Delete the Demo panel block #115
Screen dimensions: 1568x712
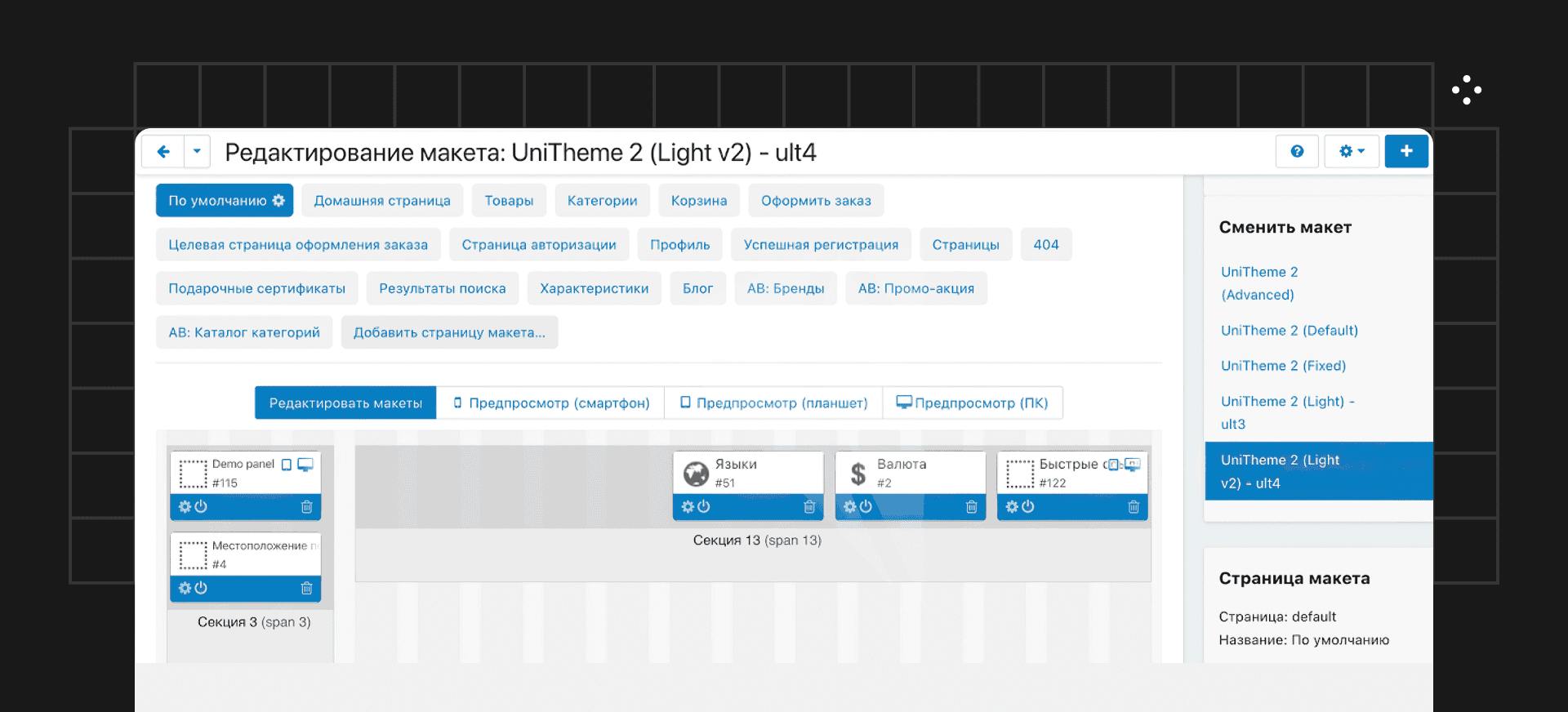[x=307, y=507]
